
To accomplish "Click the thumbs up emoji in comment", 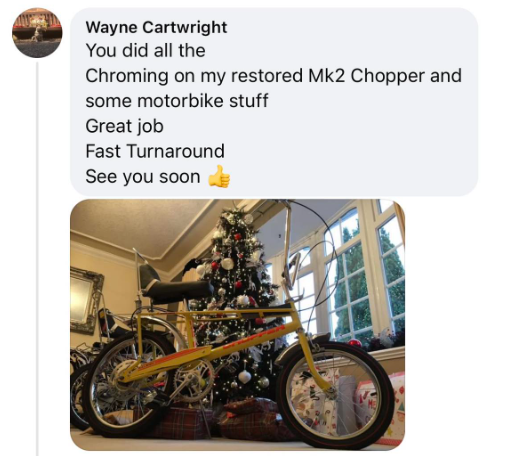I will click(219, 176).
